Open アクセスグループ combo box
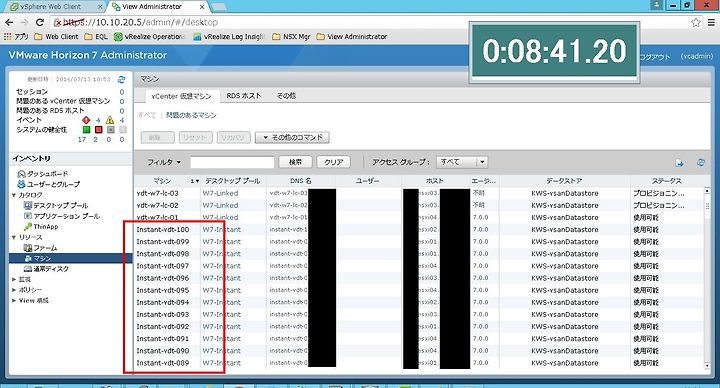This screenshot has width=720, height=388. 461,162
